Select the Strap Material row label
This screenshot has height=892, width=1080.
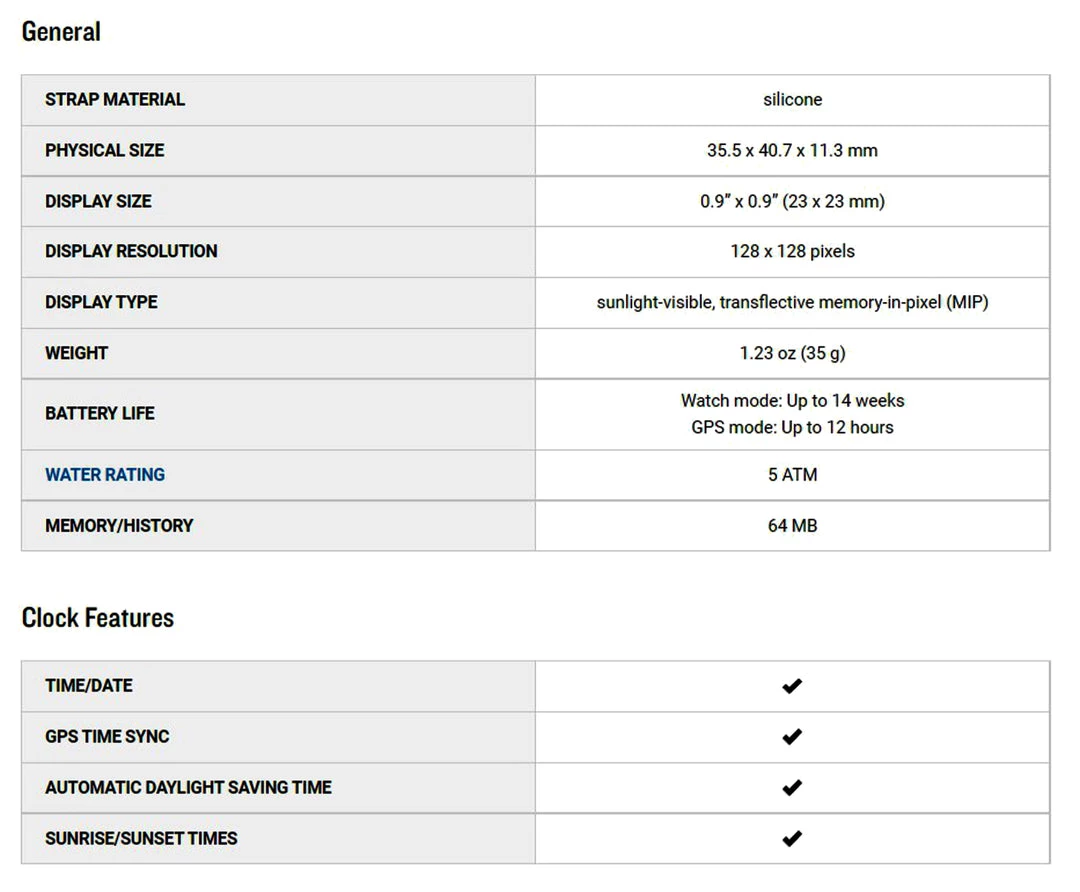click(115, 100)
